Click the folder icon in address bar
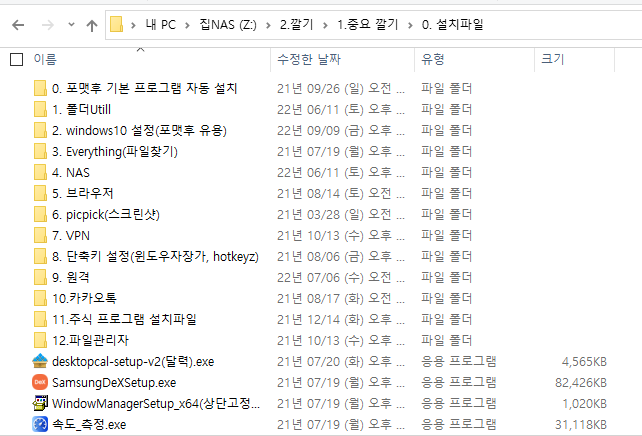642x436 pixels. 116,25
